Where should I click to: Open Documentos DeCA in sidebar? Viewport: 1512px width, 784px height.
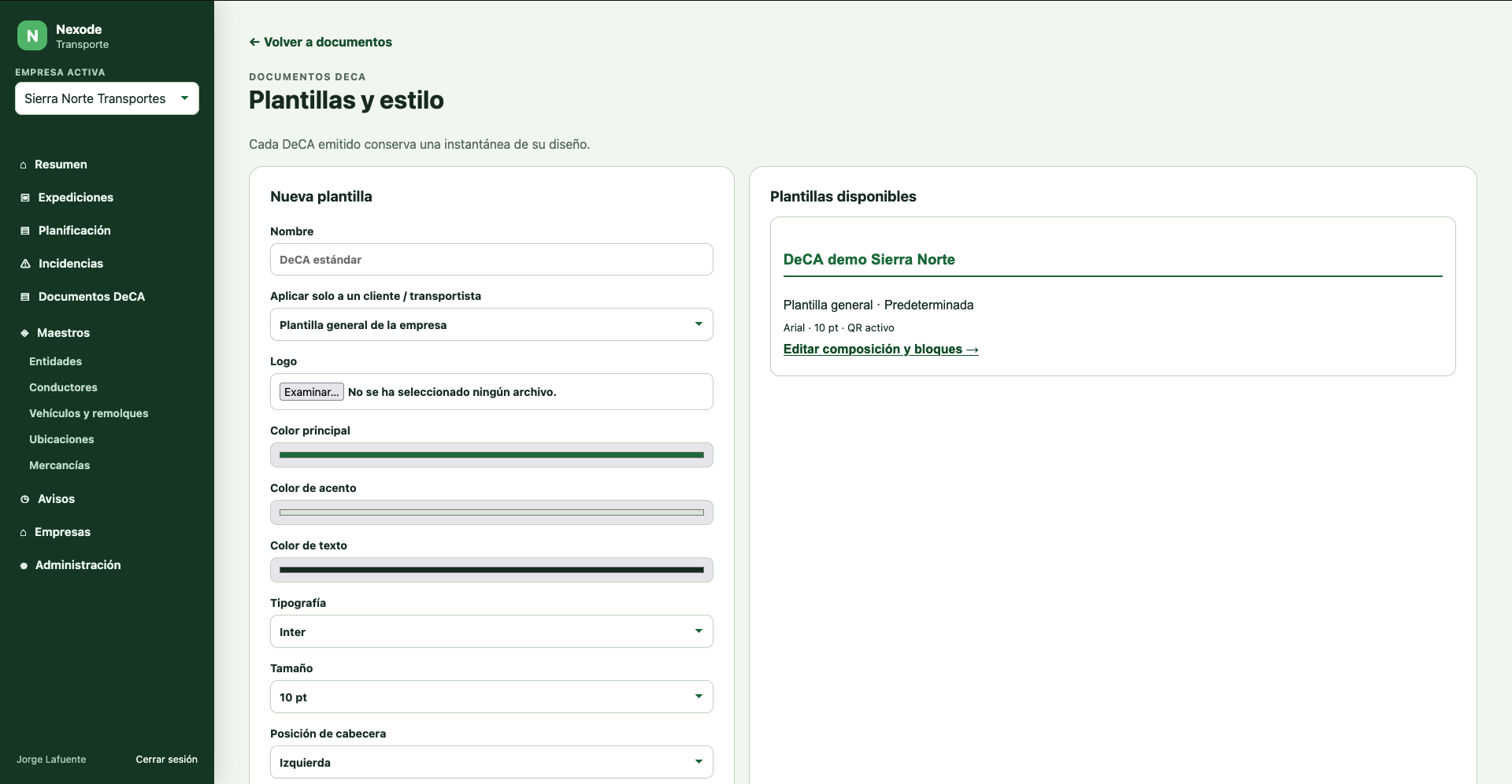click(91, 297)
